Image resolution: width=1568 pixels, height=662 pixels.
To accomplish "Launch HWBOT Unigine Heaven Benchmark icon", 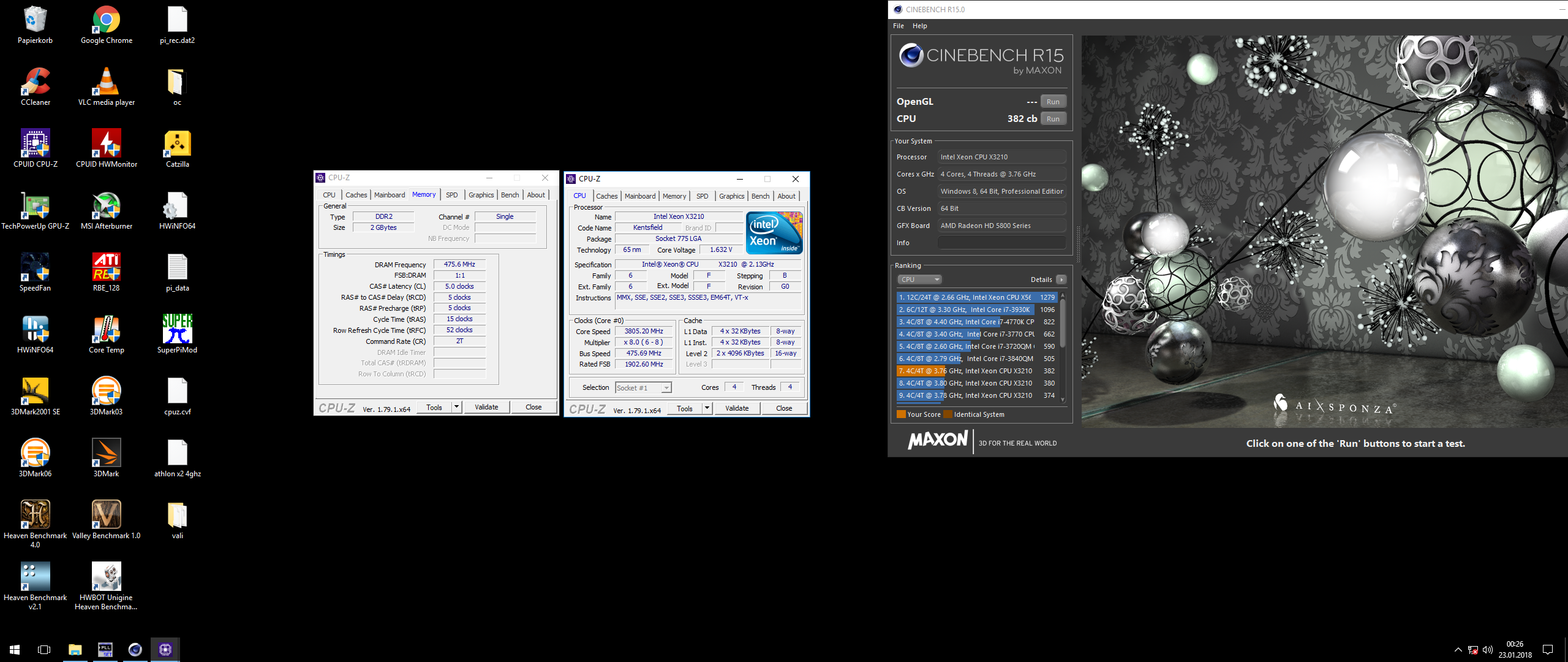I will coord(107,586).
